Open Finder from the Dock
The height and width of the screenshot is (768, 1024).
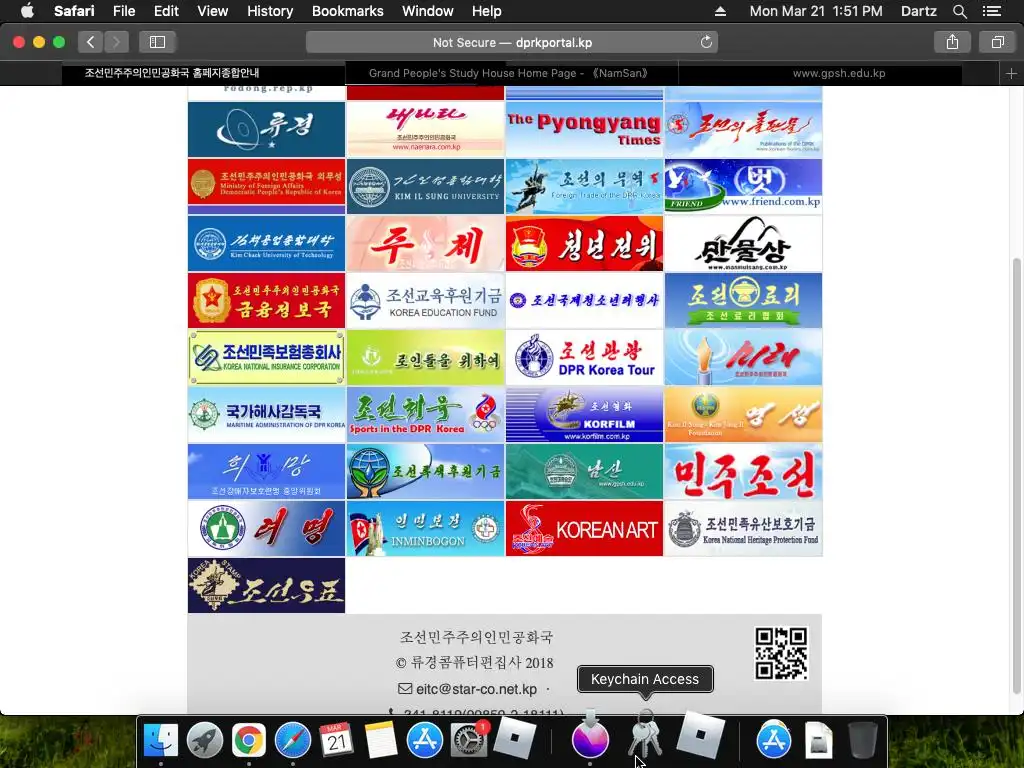pyautogui.click(x=161, y=740)
